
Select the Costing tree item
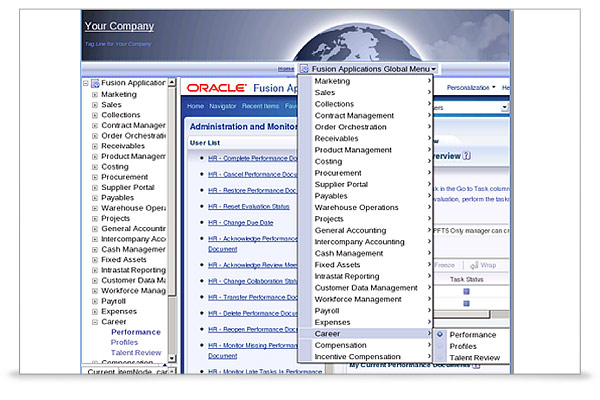[x=115, y=167]
